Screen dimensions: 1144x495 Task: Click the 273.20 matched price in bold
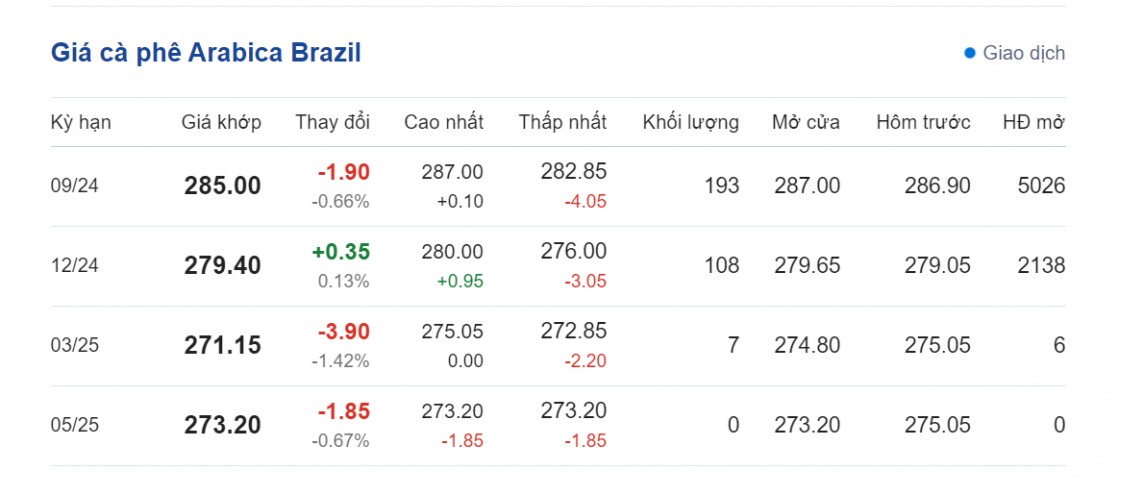222,426
